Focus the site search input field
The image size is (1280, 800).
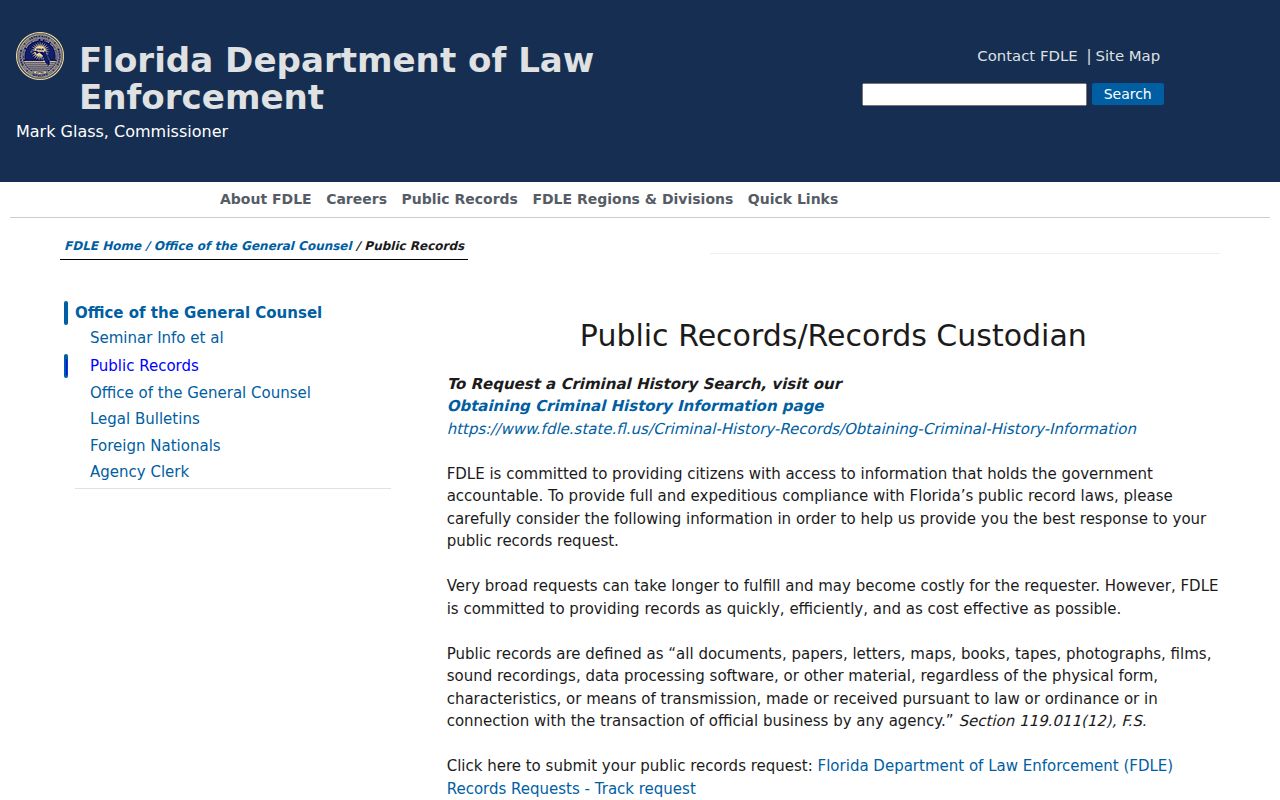[974, 94]
